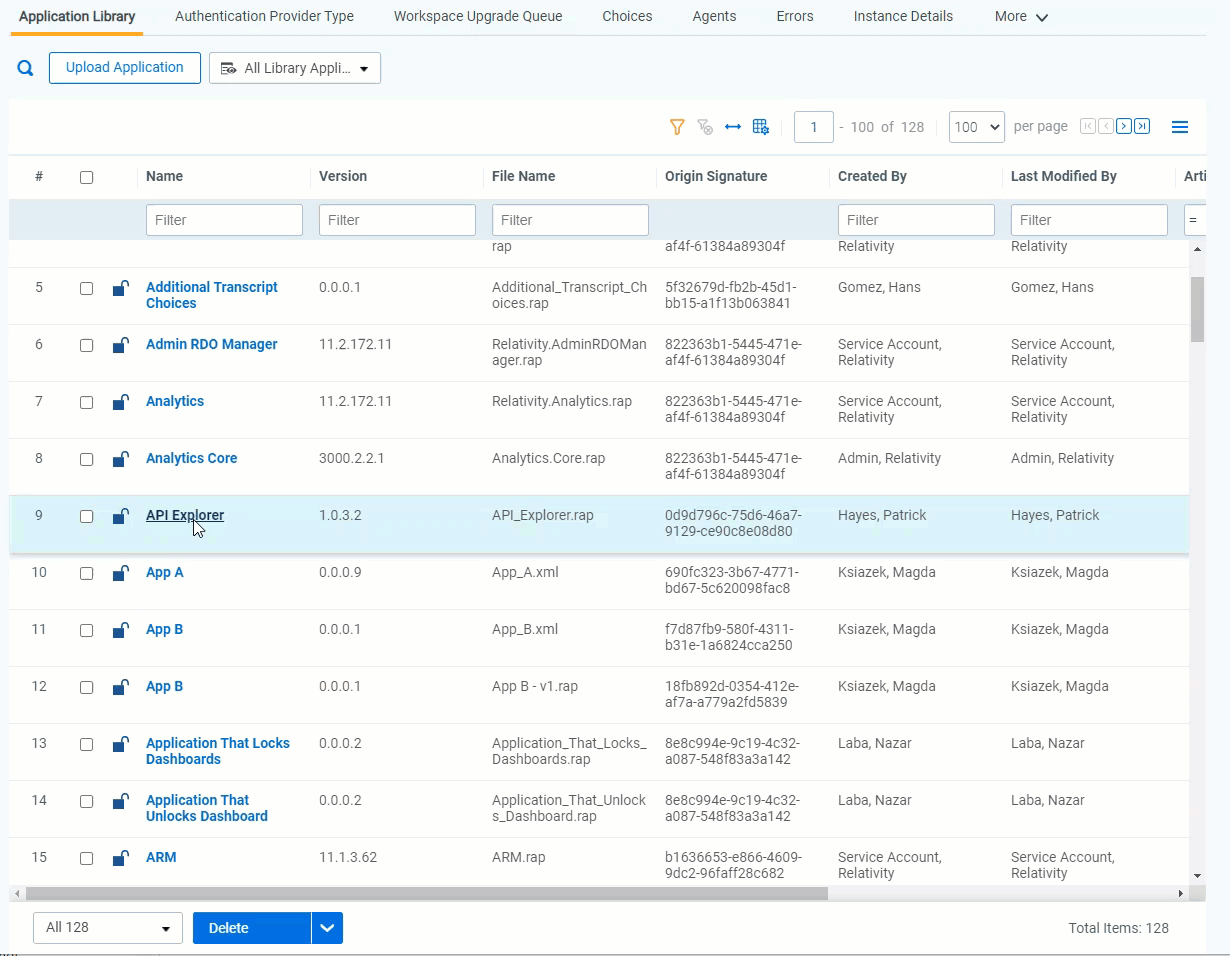The height and width of the screenshot is (956, 1230).
Task: Click the lock icon for Analytics Core
Action: (x=120, y=459)
